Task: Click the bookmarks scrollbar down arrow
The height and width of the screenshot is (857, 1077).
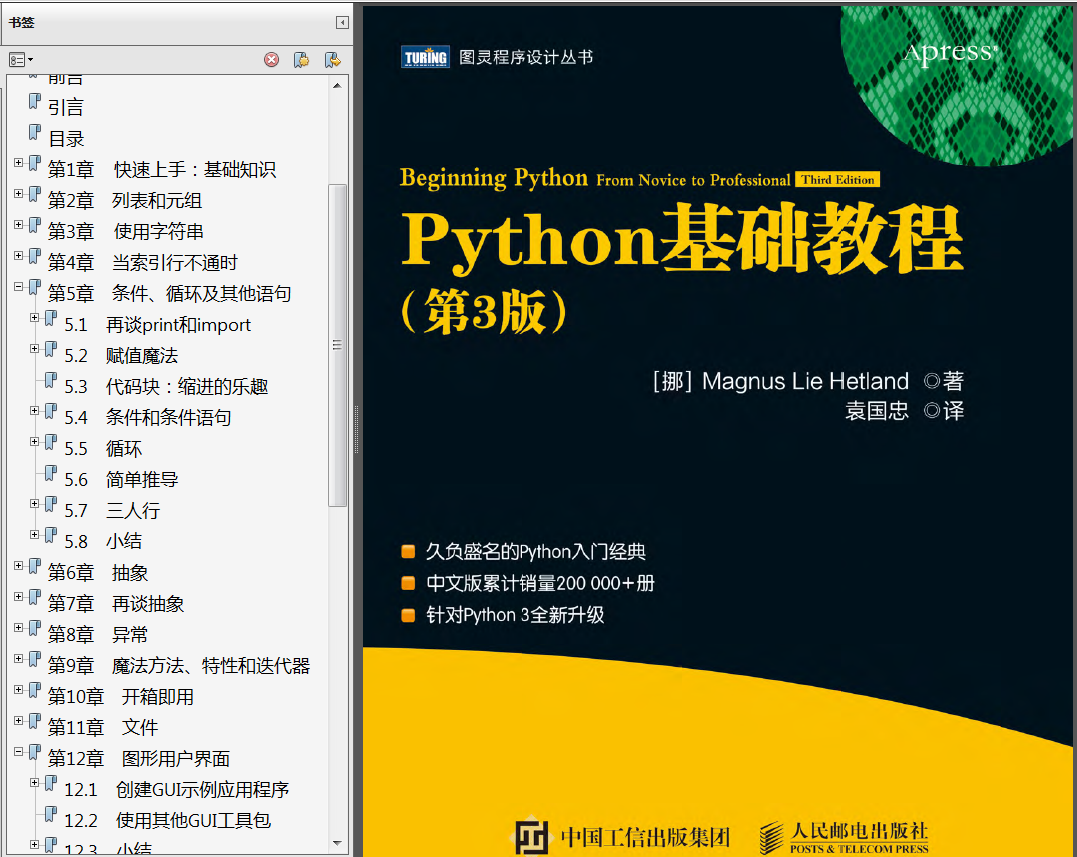Action: tap(337, 843)
